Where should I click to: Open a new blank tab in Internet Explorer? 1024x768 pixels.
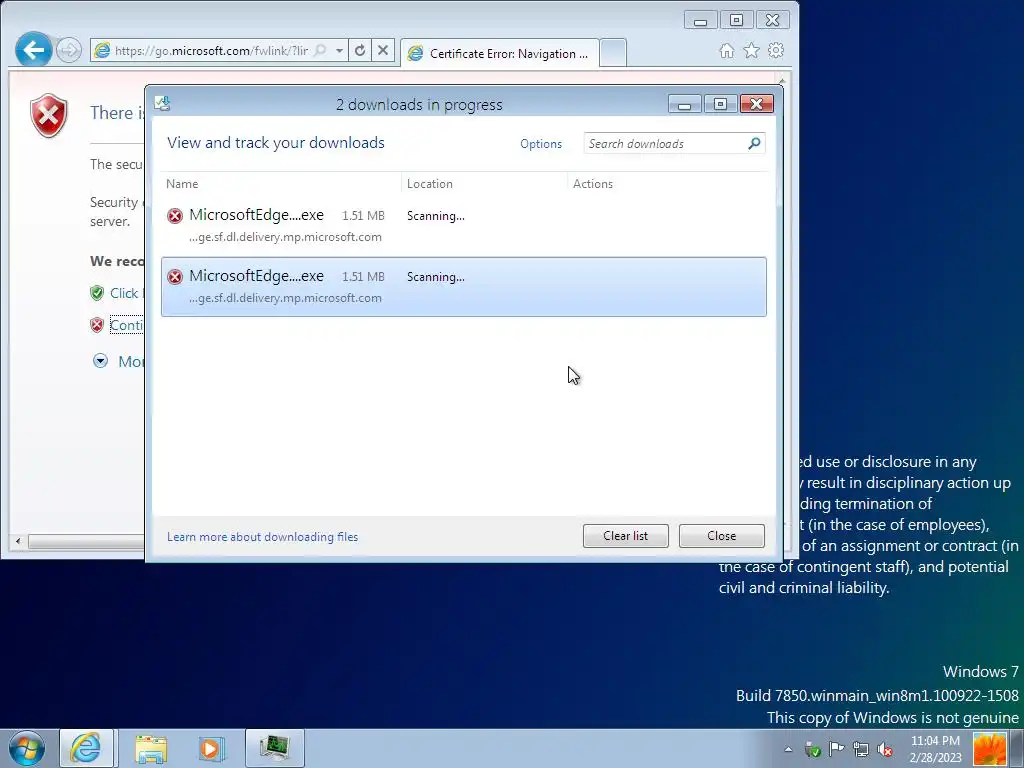click(x=613, y=53)
